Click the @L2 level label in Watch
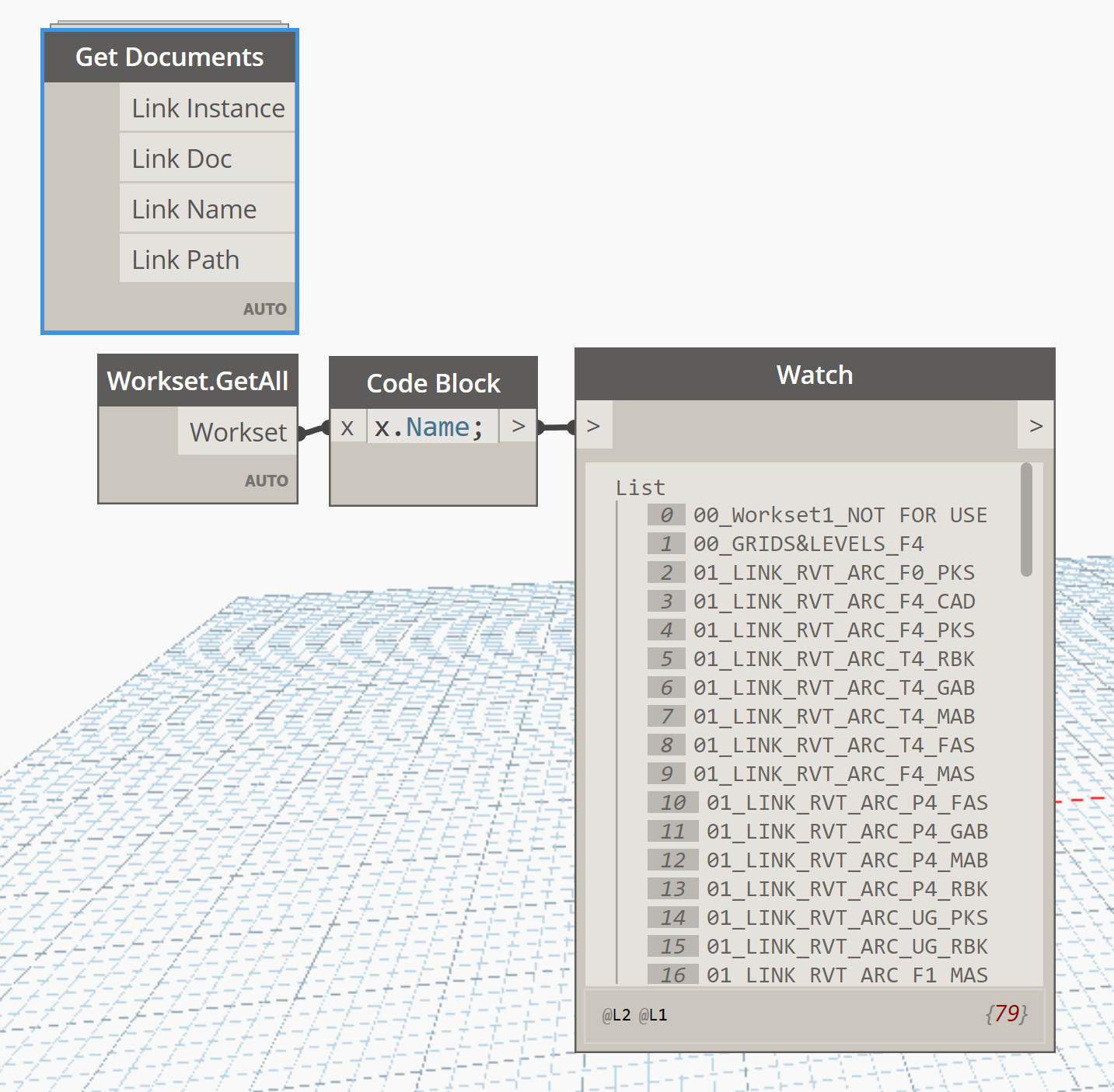This screenshot has height=1092, width=1114. 616,1015
